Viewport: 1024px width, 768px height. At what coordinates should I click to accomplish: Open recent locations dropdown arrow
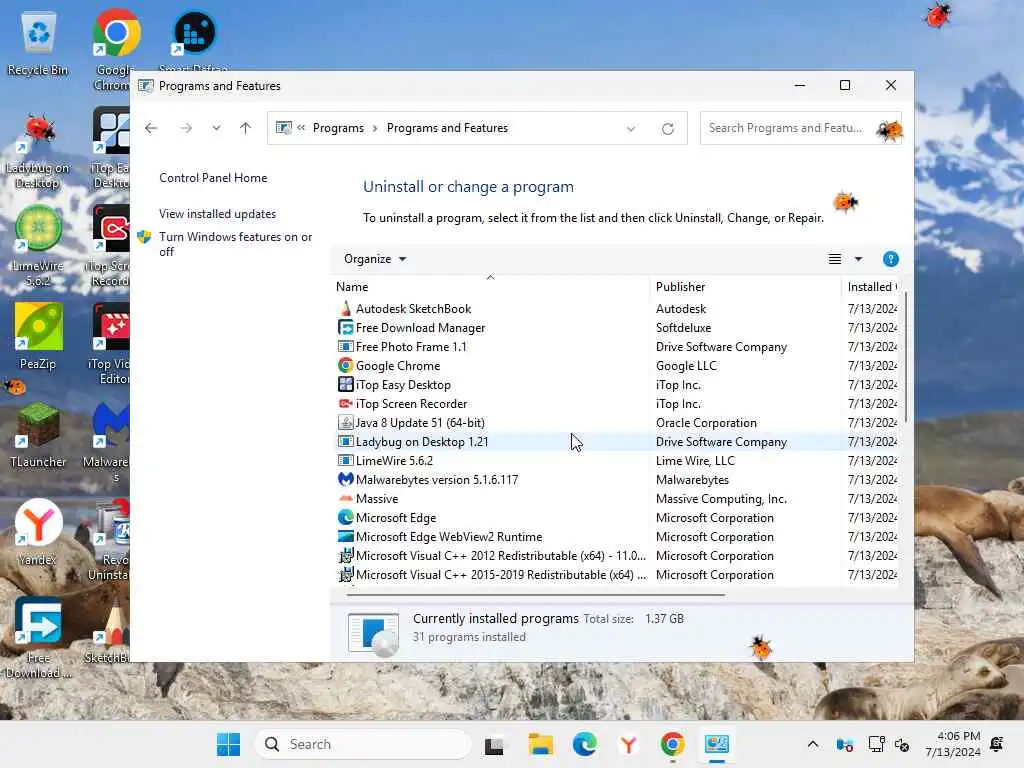[216, 128]
